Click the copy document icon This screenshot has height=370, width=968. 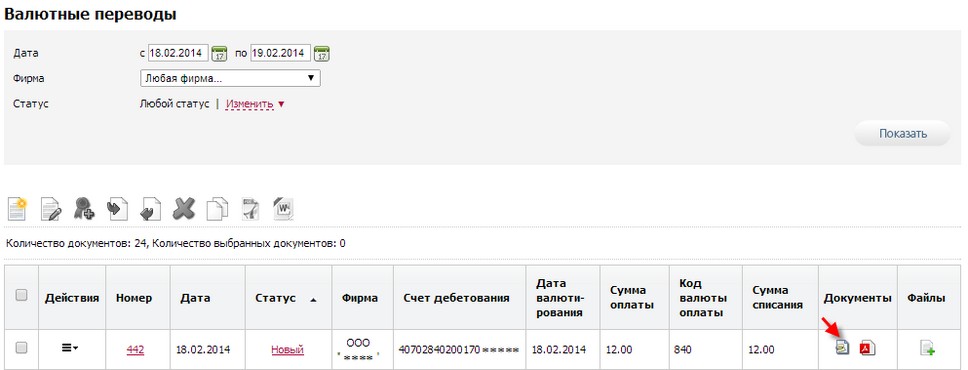point(217,209)
